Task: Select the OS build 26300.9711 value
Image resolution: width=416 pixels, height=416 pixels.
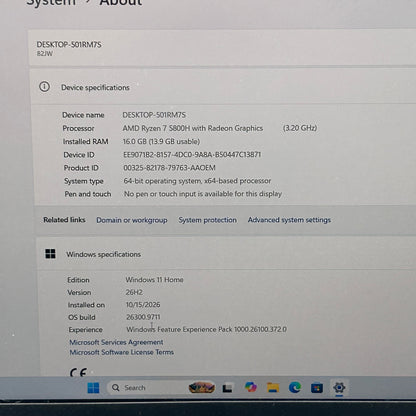Action: pyautogui.click(x=143, y=317)
